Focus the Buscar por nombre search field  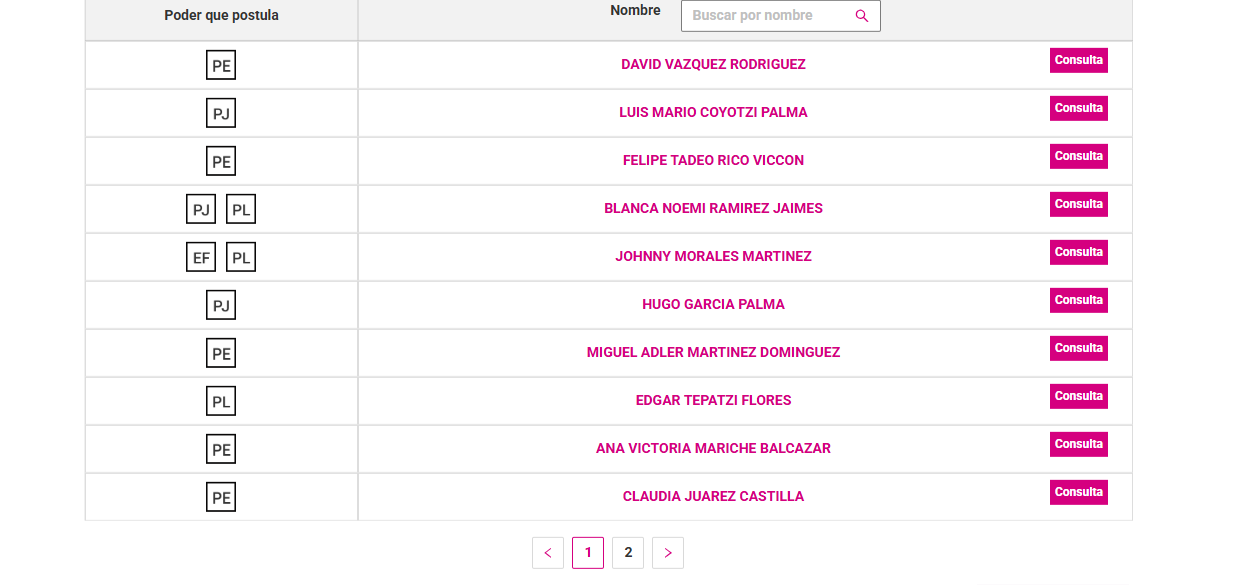[781, 16]
